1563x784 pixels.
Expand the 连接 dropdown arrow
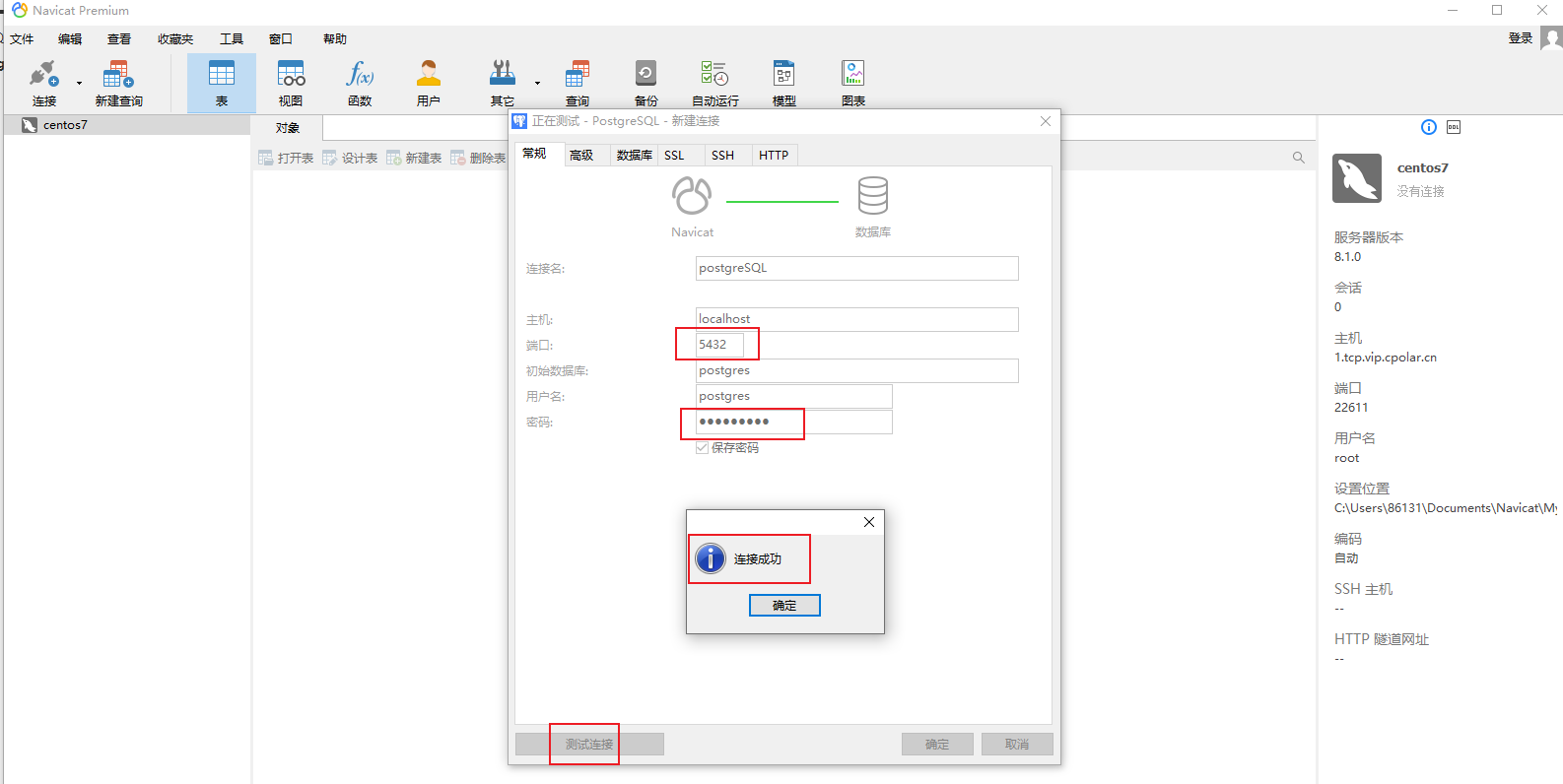[x=79, y=83]
